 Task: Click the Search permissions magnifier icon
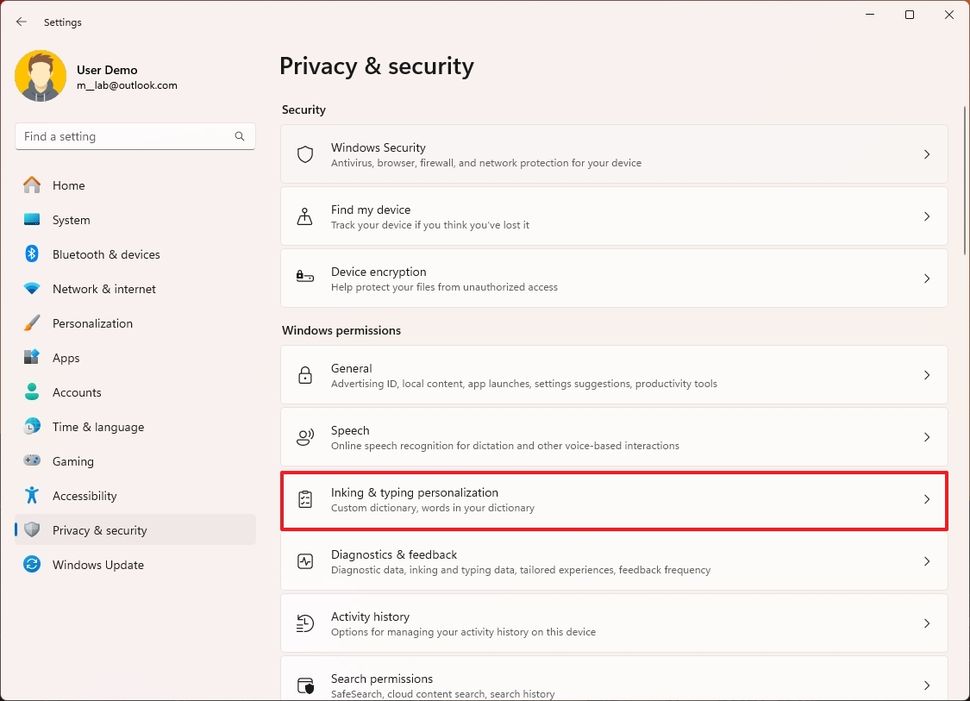pyautogui.click(x=305, y=684)
